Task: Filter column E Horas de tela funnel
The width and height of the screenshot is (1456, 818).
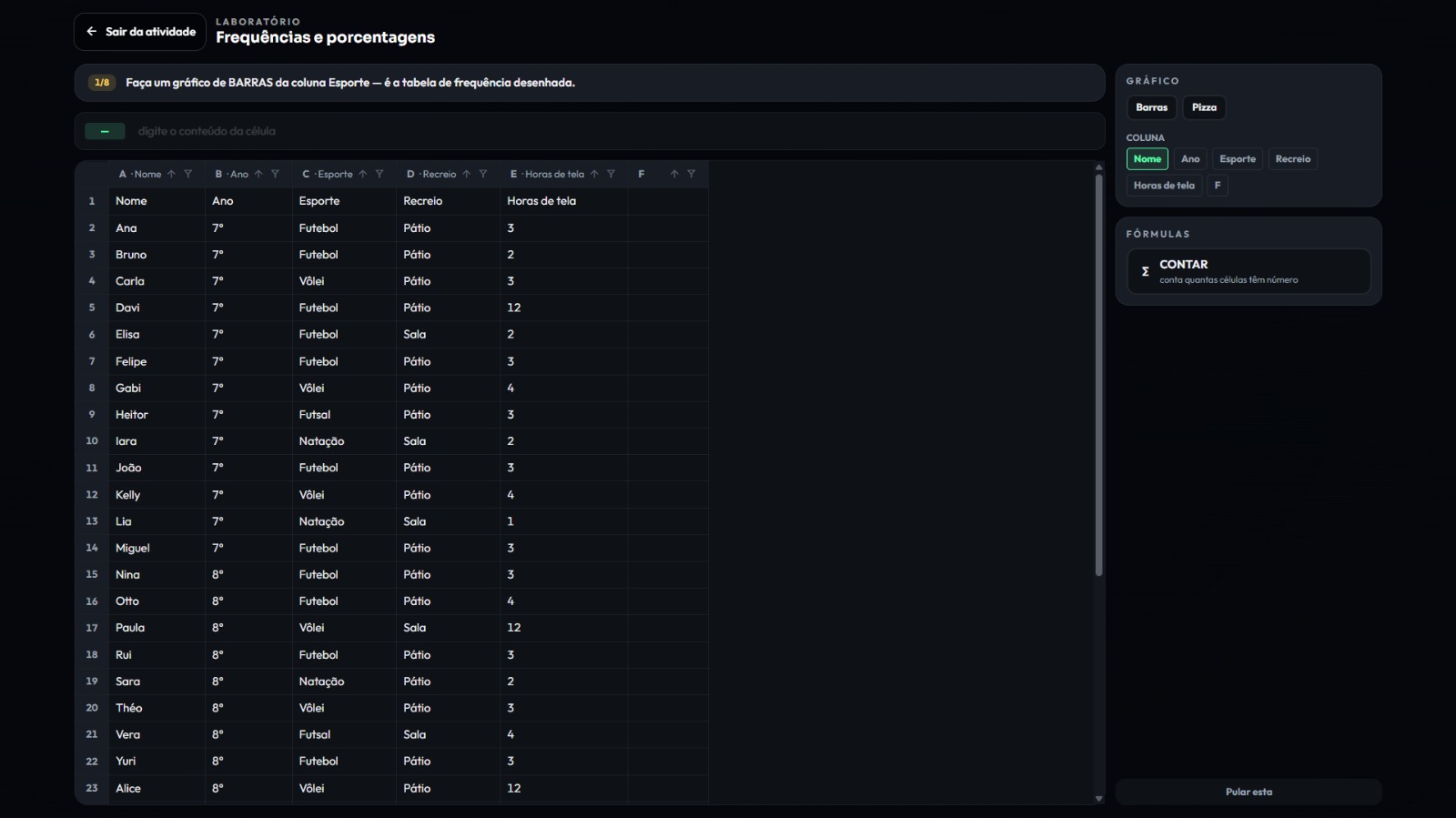Action: (x=611, y=174)
